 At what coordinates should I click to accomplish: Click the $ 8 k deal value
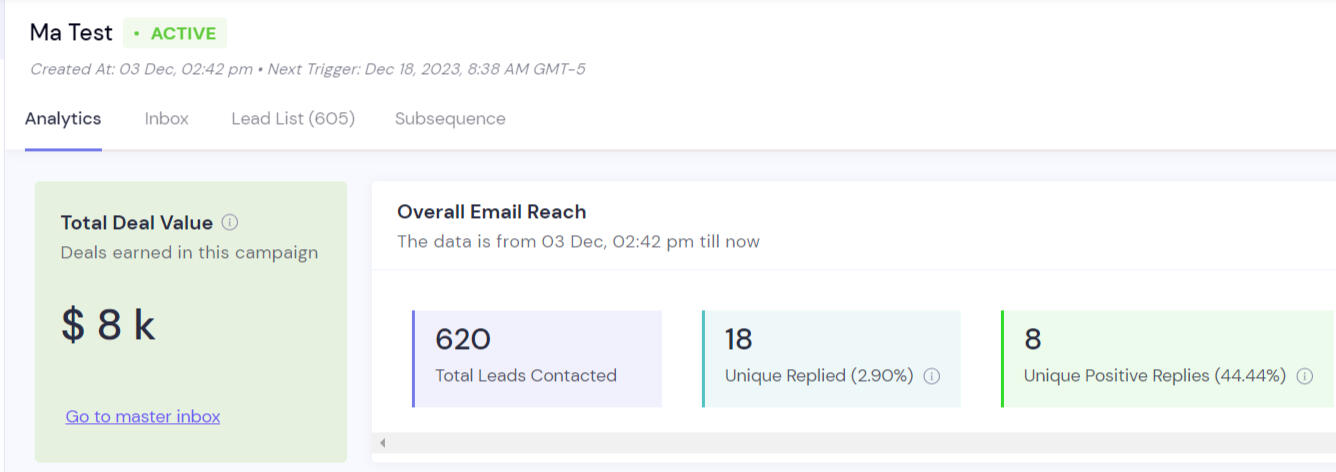click(108, 325)
